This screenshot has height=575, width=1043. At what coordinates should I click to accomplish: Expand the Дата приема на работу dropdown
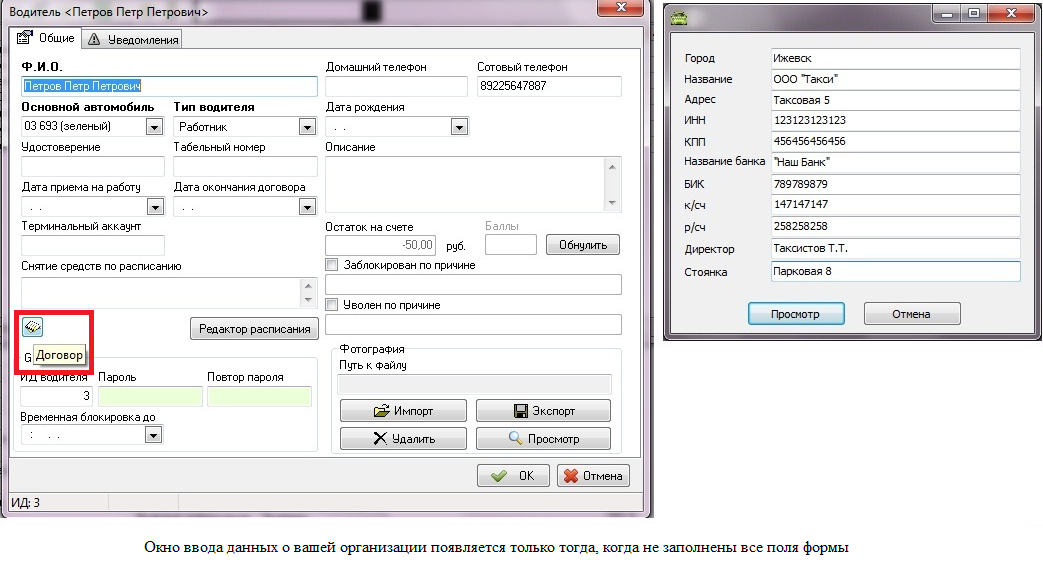[x=154, y=207]
